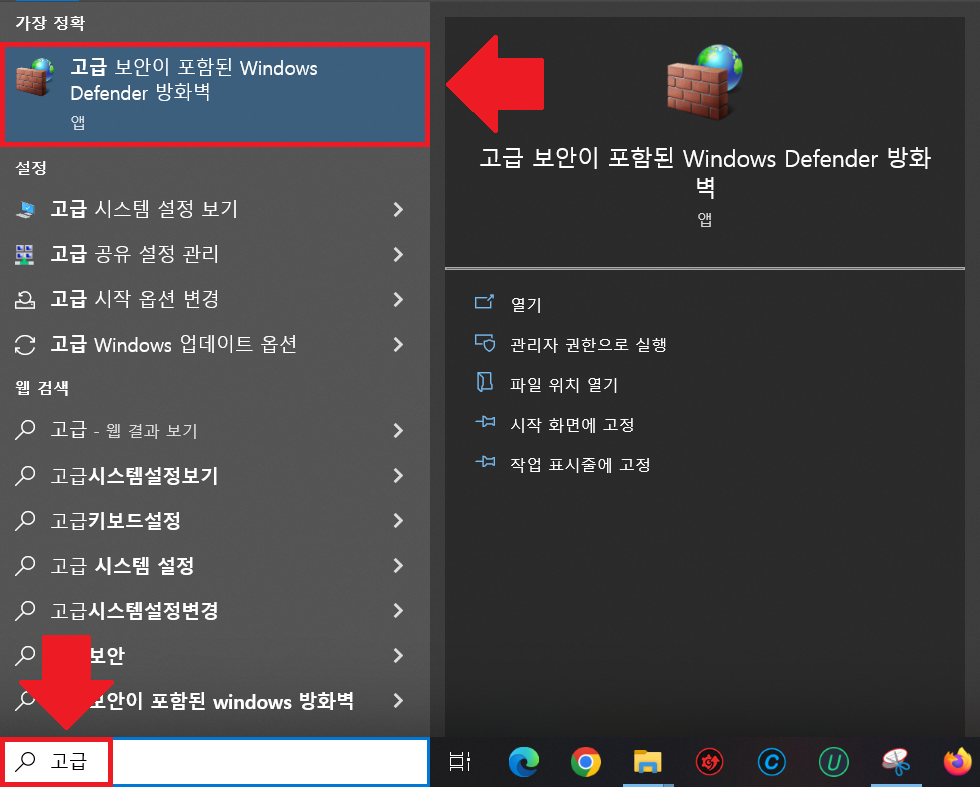Image resolution: width=980 pixels, height=787 pixels.
Task: Click the pin icon beside 시작 화면에 고정
Action: (x=485, y=422)
